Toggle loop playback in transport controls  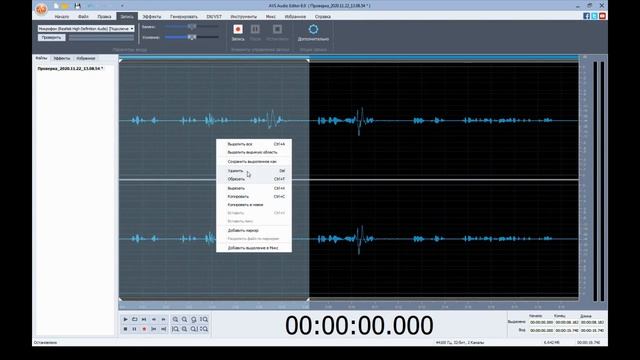135,319
